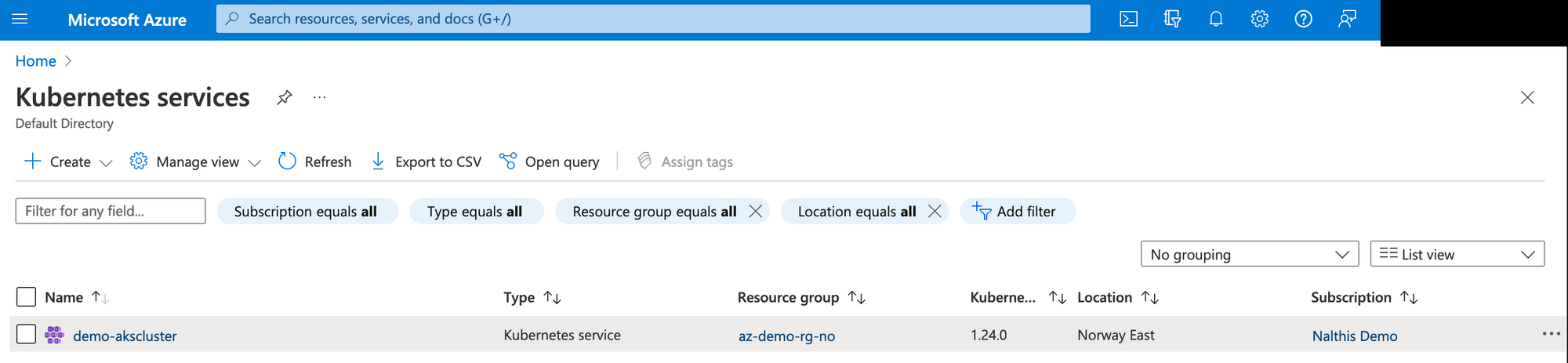Close the Kubernetes services blade
1568x363 pixels.
[x=1527, y=97]
